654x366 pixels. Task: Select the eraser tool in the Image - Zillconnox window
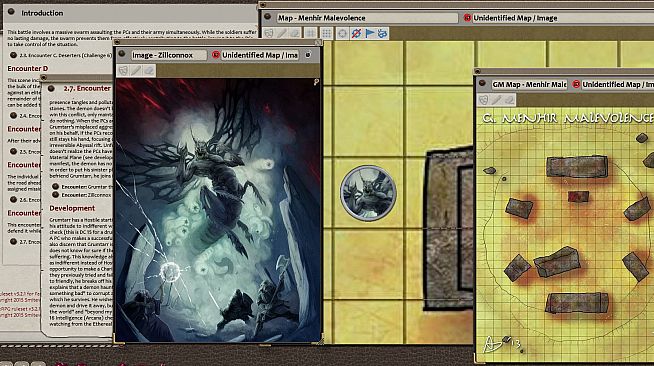point(149,70)
